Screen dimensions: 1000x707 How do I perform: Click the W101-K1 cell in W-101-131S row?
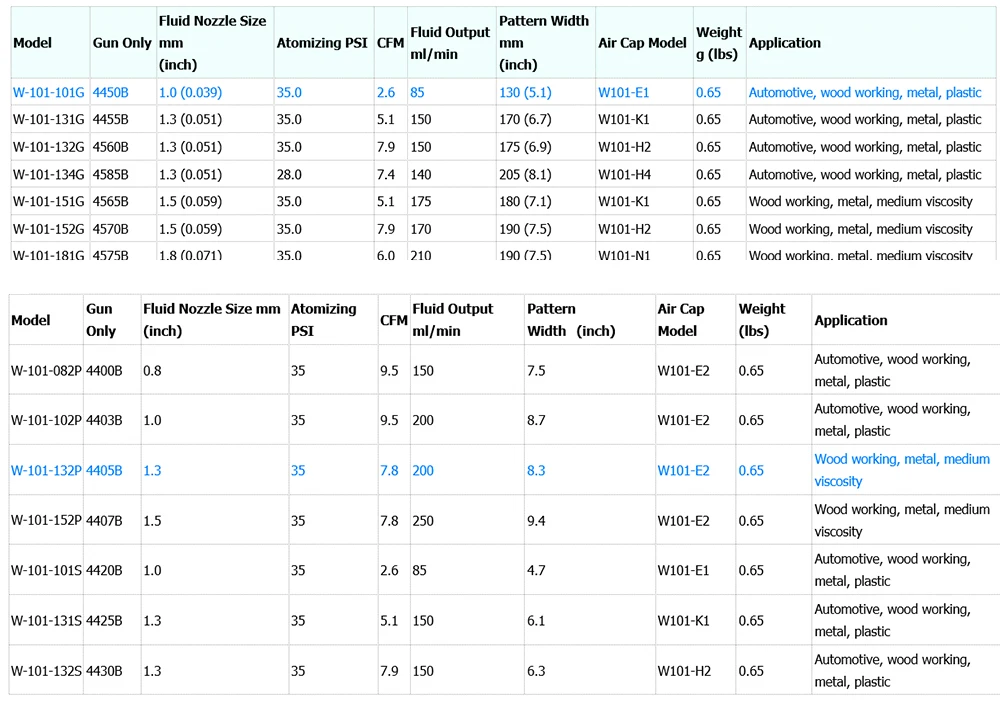(683, 621)
